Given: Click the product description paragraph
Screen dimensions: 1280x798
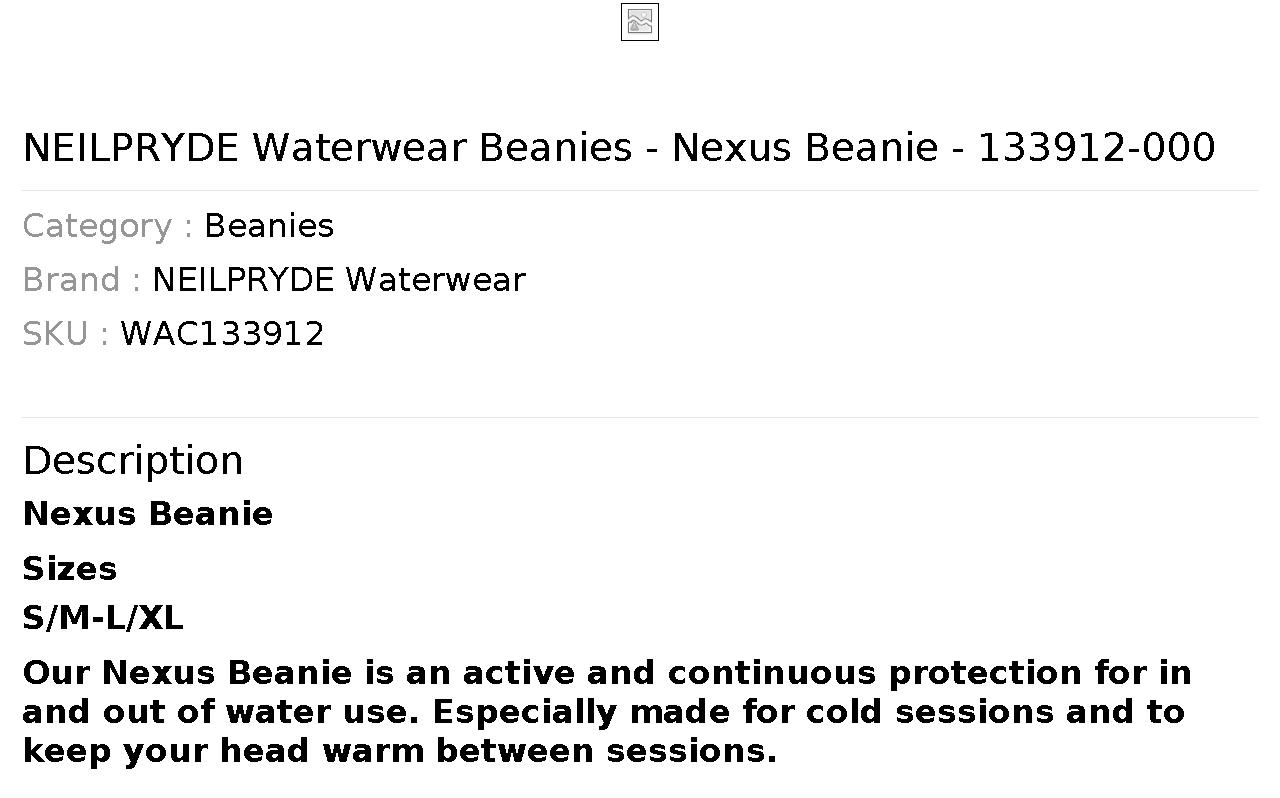Looking at the screenshot, I should tap(607, 712).
